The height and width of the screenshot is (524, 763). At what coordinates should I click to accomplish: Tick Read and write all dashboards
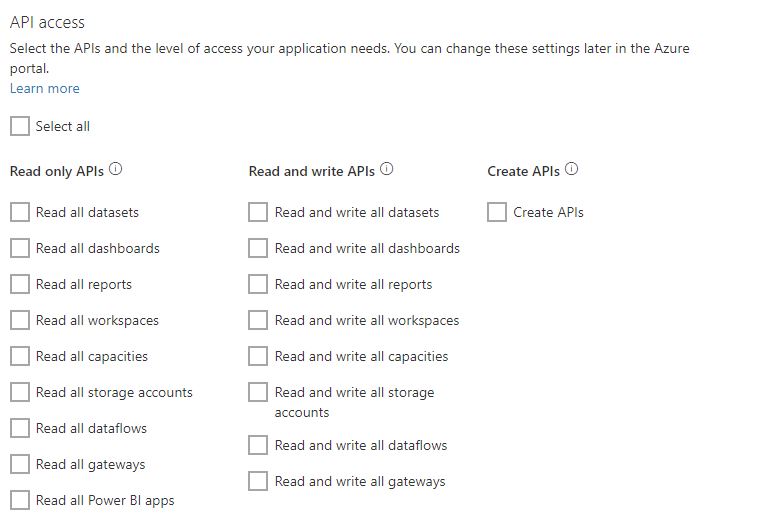pyautogui.click(x=258, y=248)
